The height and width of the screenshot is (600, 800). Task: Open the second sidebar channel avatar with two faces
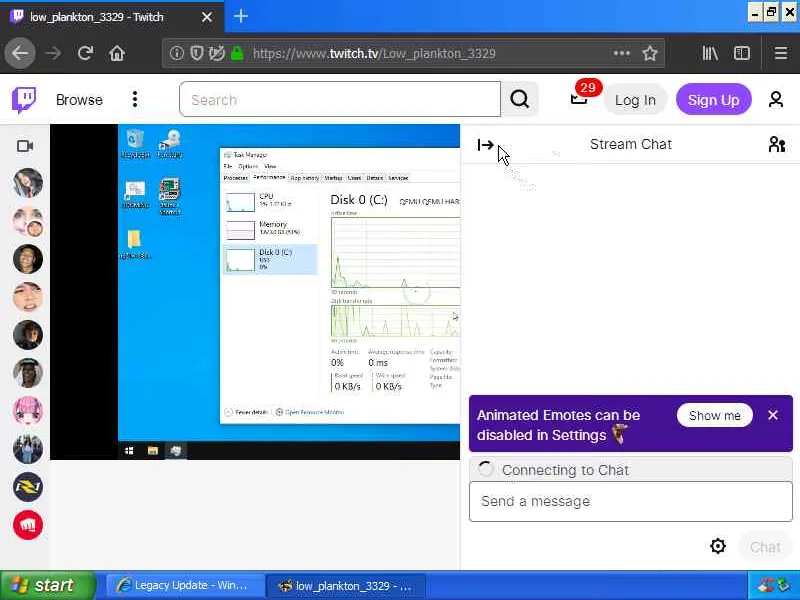[x=28, y=221]
